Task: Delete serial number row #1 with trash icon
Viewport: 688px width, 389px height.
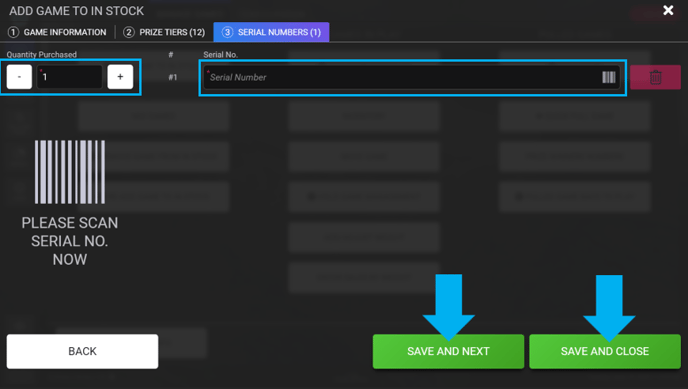Action: pyautogui.click(x=655, y=77)
